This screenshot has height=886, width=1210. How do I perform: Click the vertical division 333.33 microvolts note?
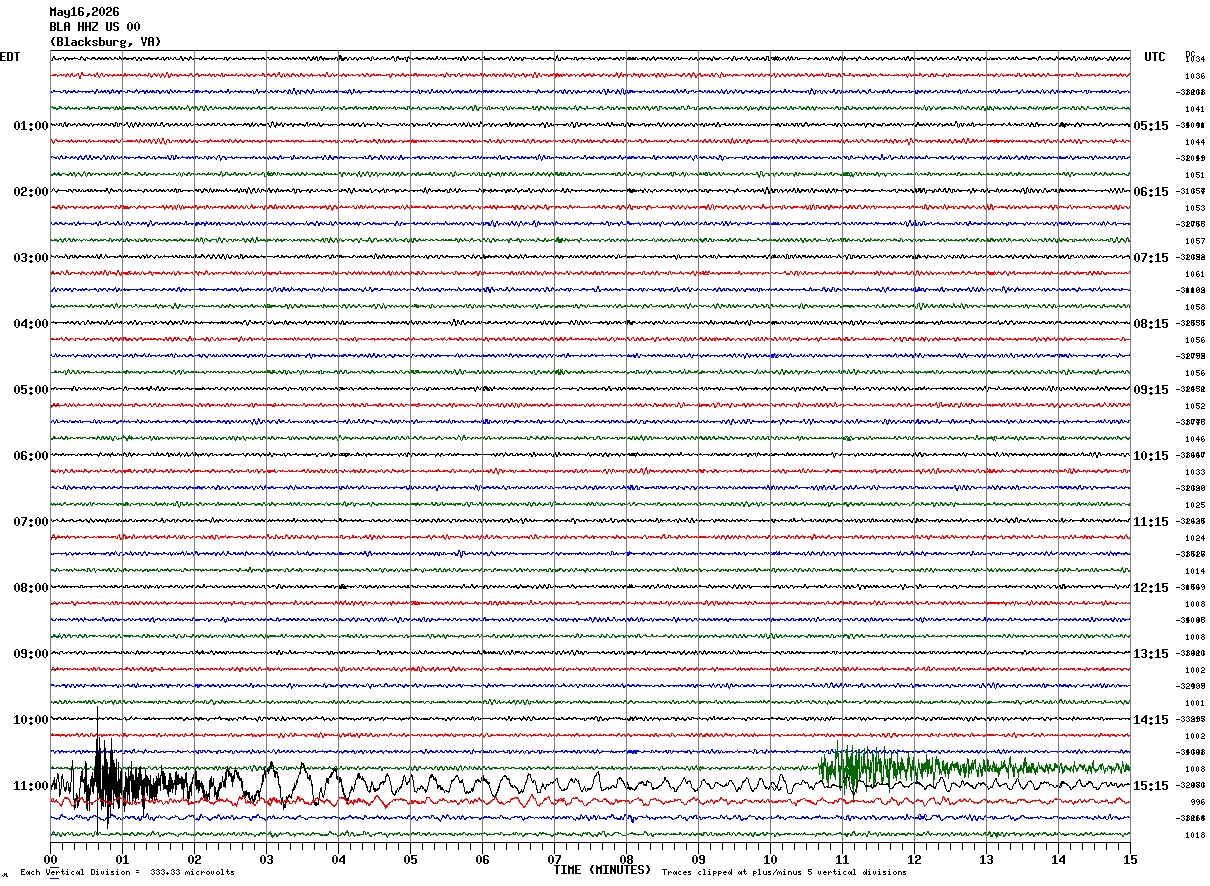click(127, 872)
